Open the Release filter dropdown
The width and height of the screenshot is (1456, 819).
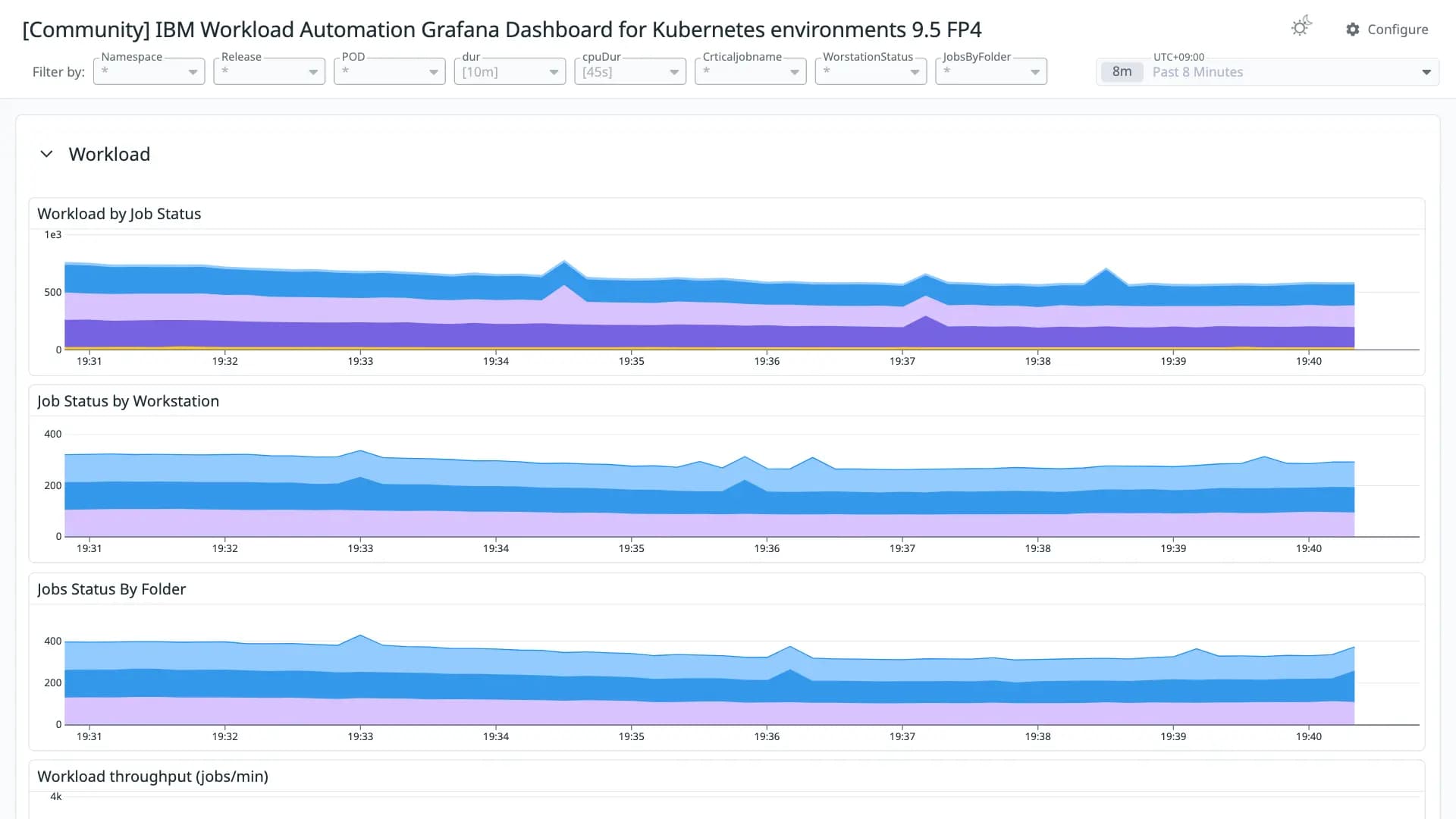pyautogui.click(x=269, y=71)
